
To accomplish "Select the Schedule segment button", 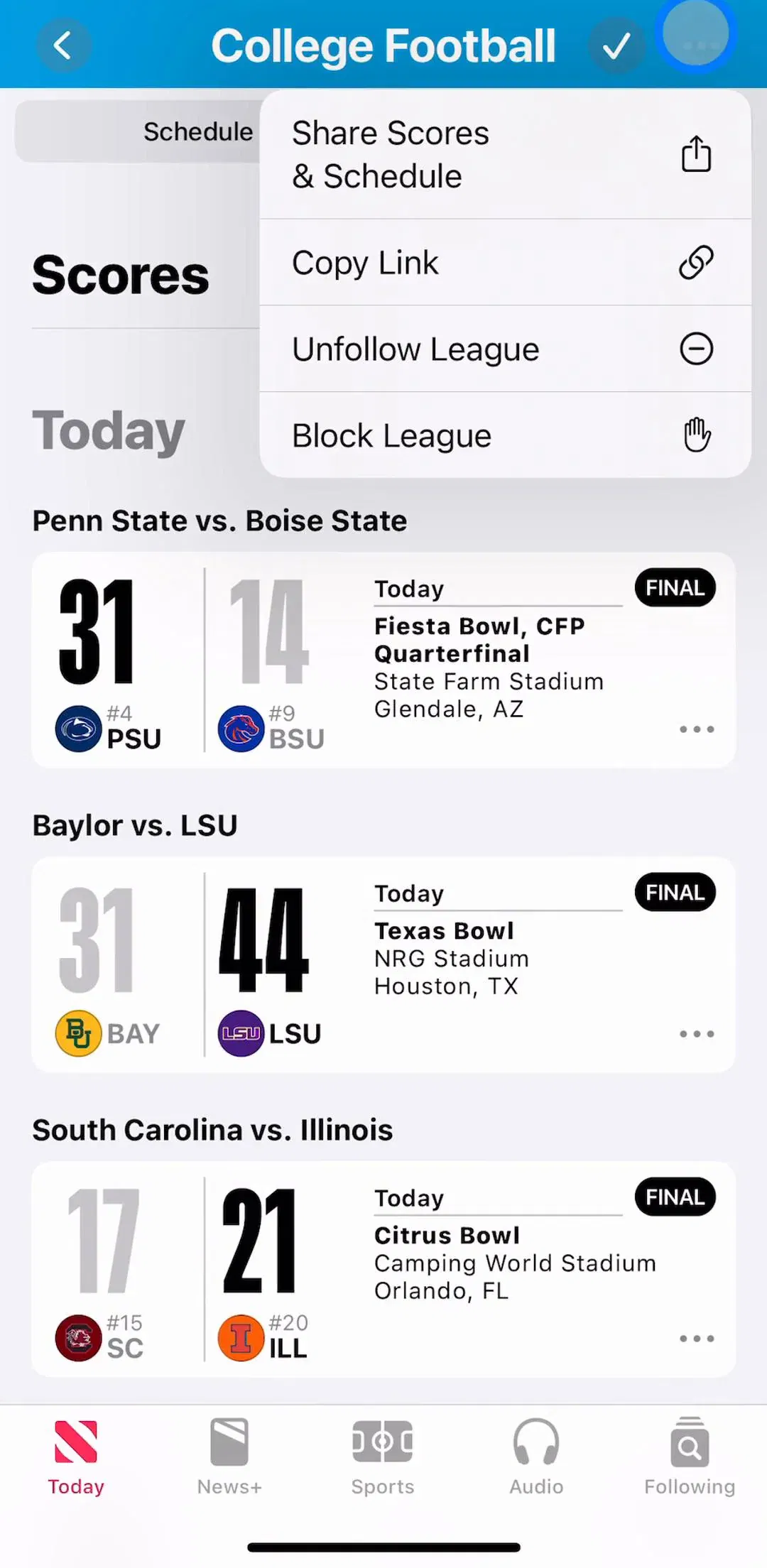I will 198,131.
